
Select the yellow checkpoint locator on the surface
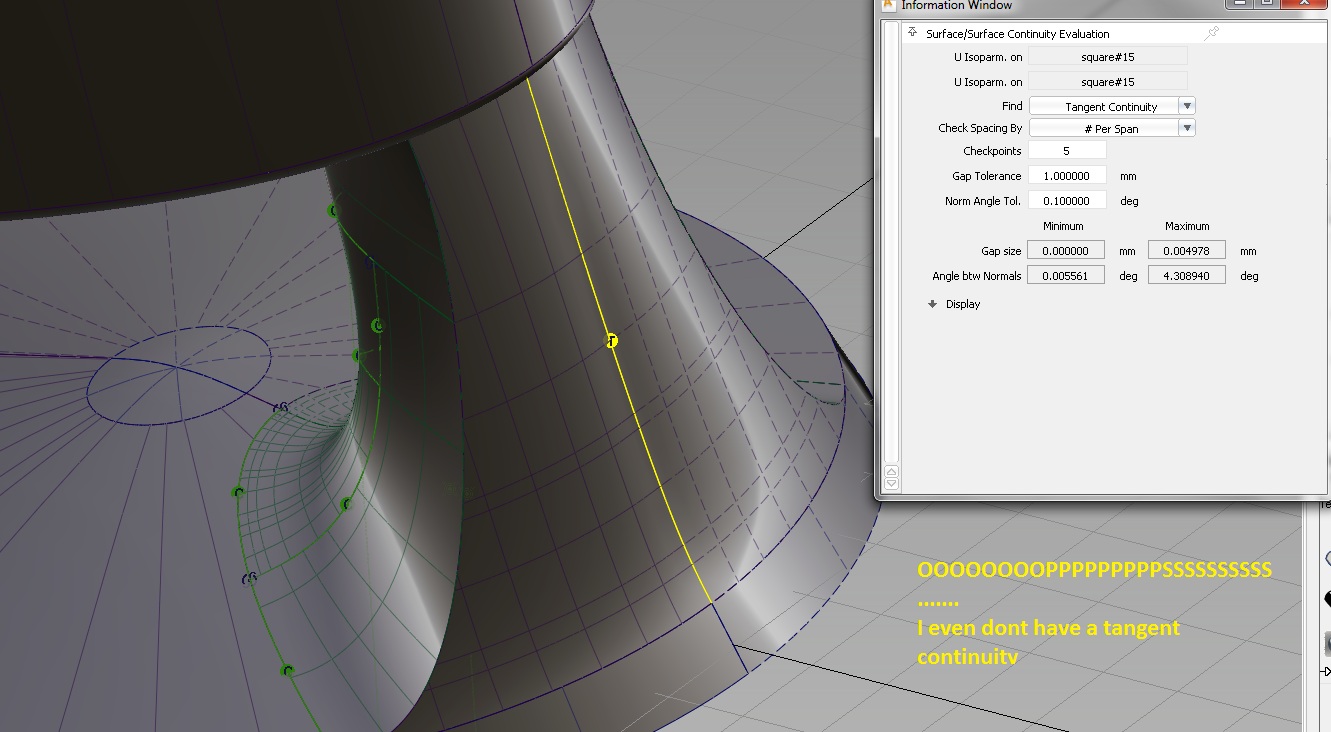pyautogui.click(x=611, y=341)
